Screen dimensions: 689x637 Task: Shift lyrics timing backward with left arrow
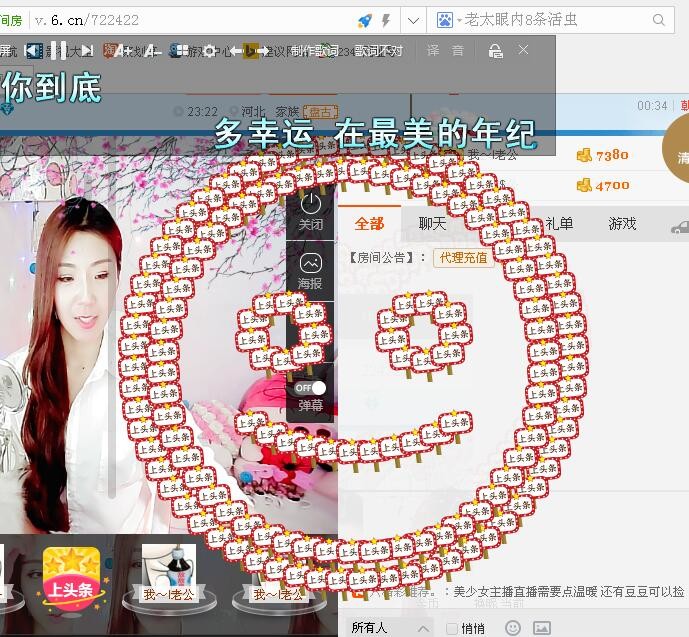(x=236, y=51)
